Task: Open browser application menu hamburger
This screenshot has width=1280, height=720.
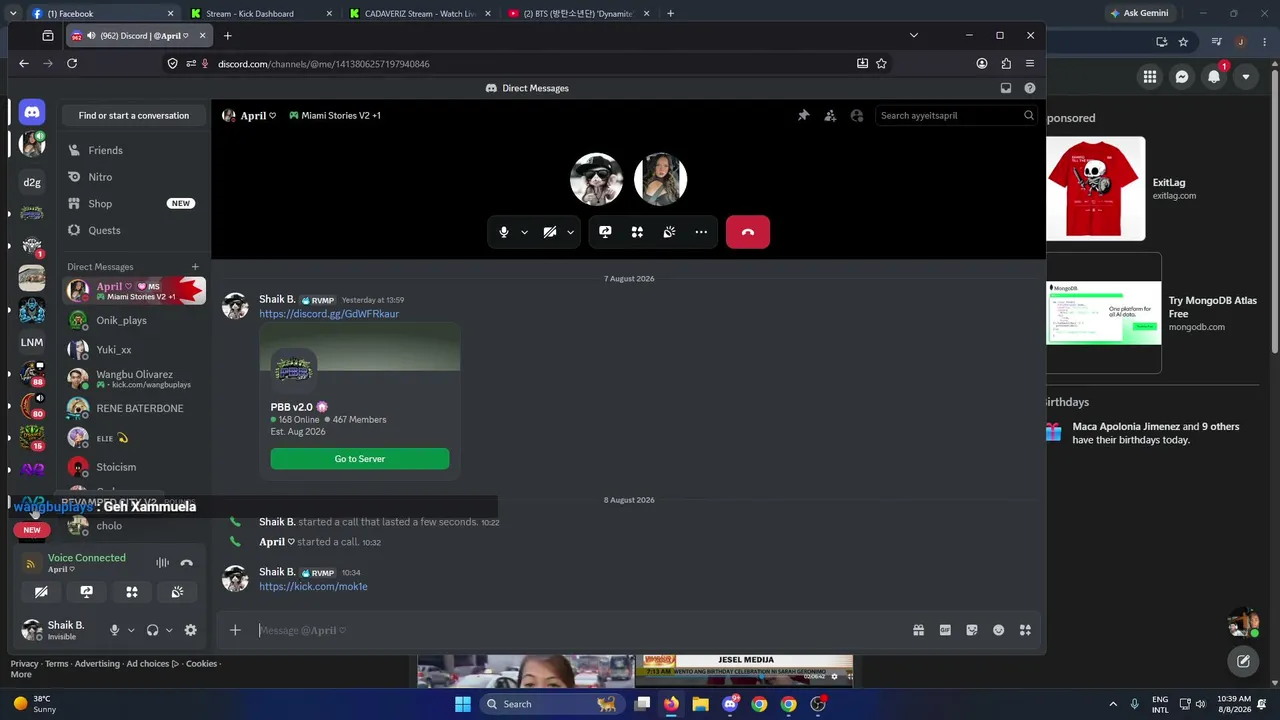Action: point(1030,64)
